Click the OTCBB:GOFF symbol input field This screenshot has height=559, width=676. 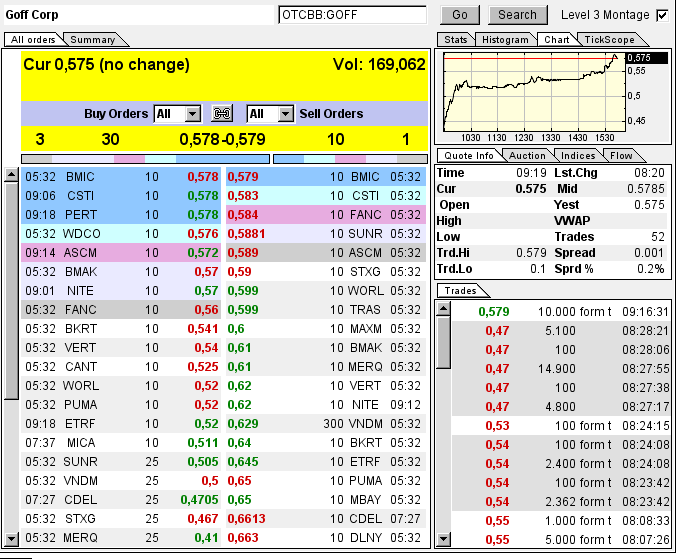pos(352,15)
